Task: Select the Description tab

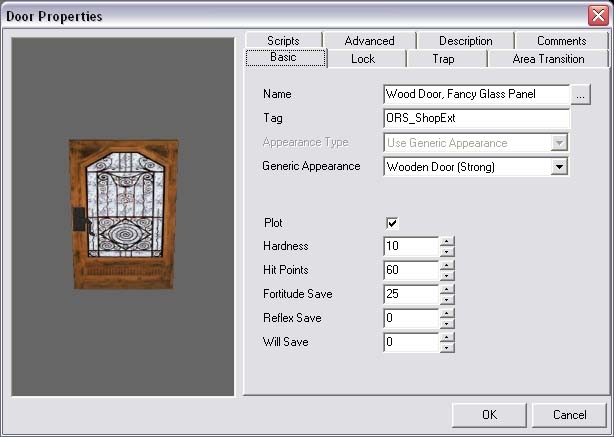Action: pos(465,41)
